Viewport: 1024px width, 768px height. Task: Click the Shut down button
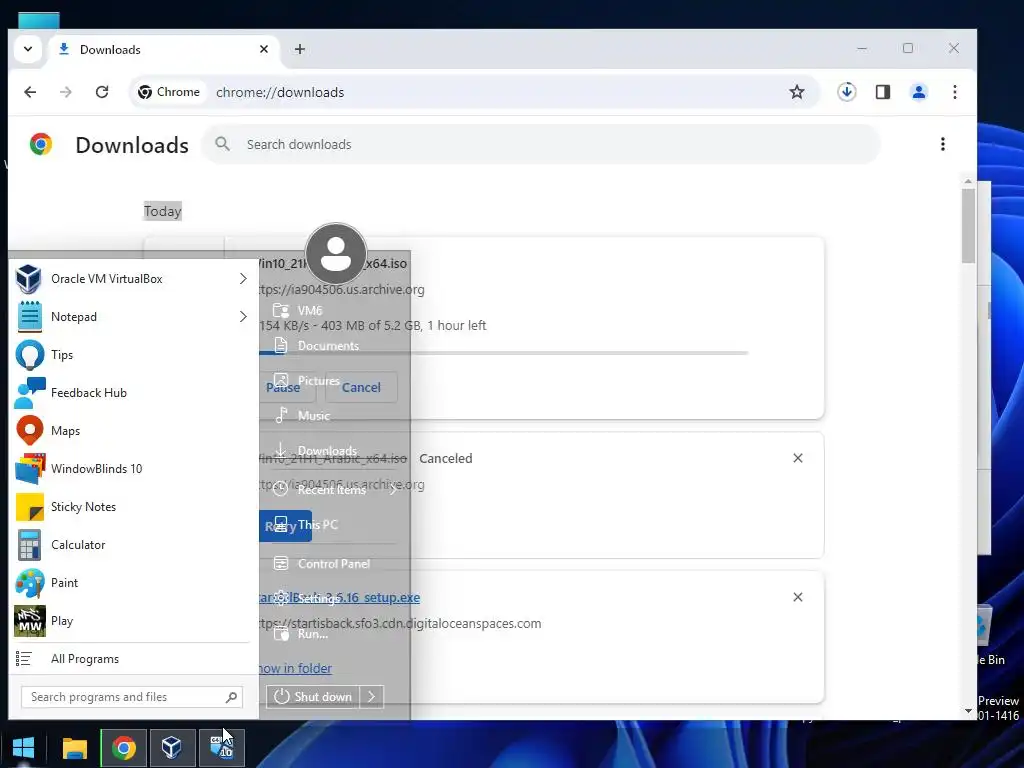(x=313, y=697)
